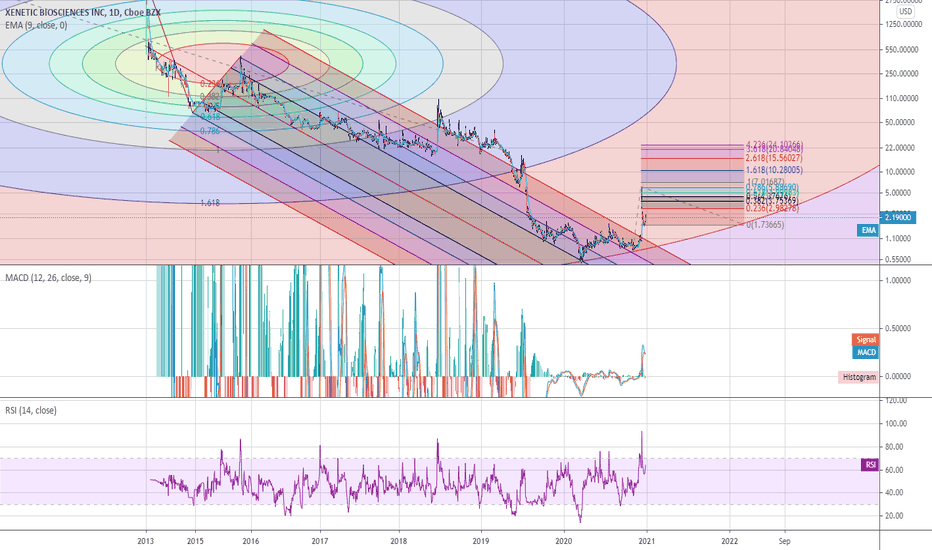Select the EMA (9, close, 0) indicator legend

click(x=36, y=25)
